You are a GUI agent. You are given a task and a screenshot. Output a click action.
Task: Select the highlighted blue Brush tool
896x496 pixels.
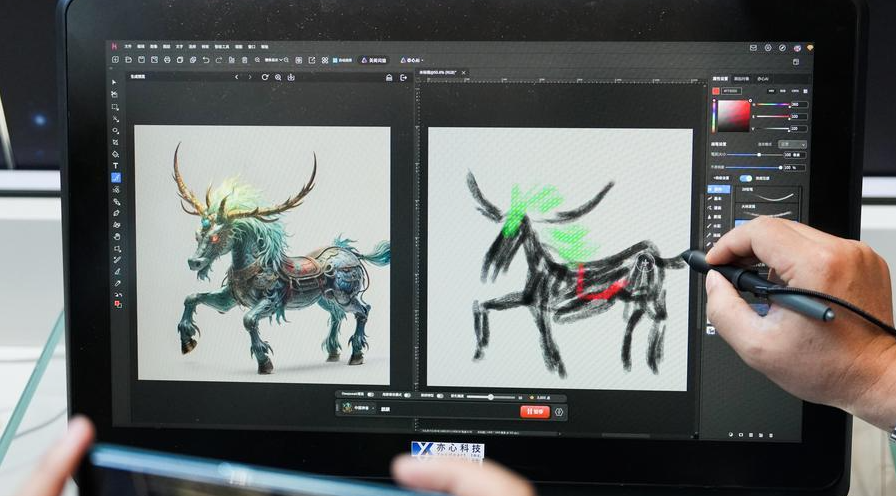pos(116,178)
